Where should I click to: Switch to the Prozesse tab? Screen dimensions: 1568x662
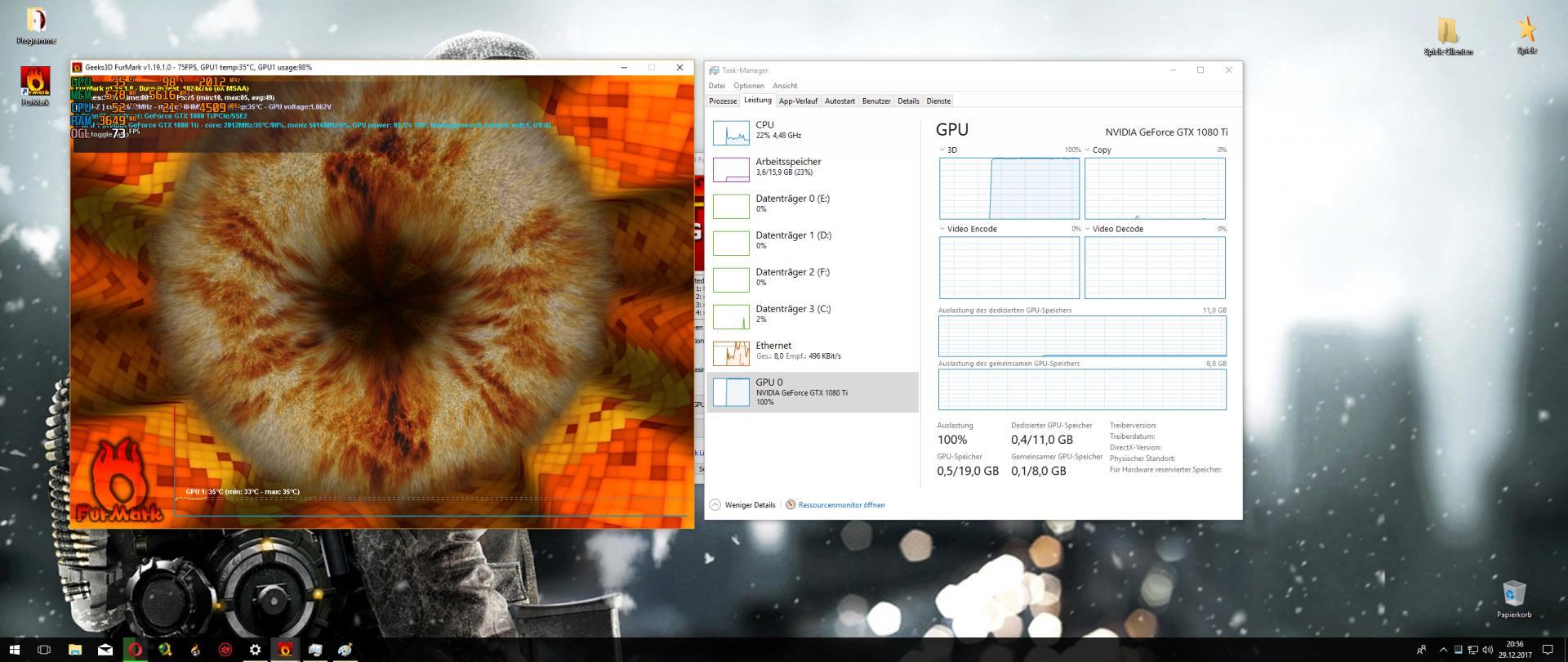(723, 101)
